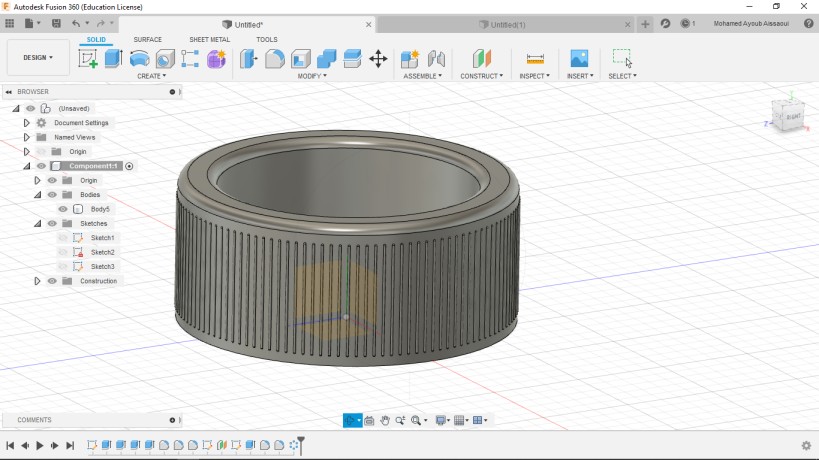Open the SHEET METAL tab
The width and height of the screenshot is (819, 460).
209,40
